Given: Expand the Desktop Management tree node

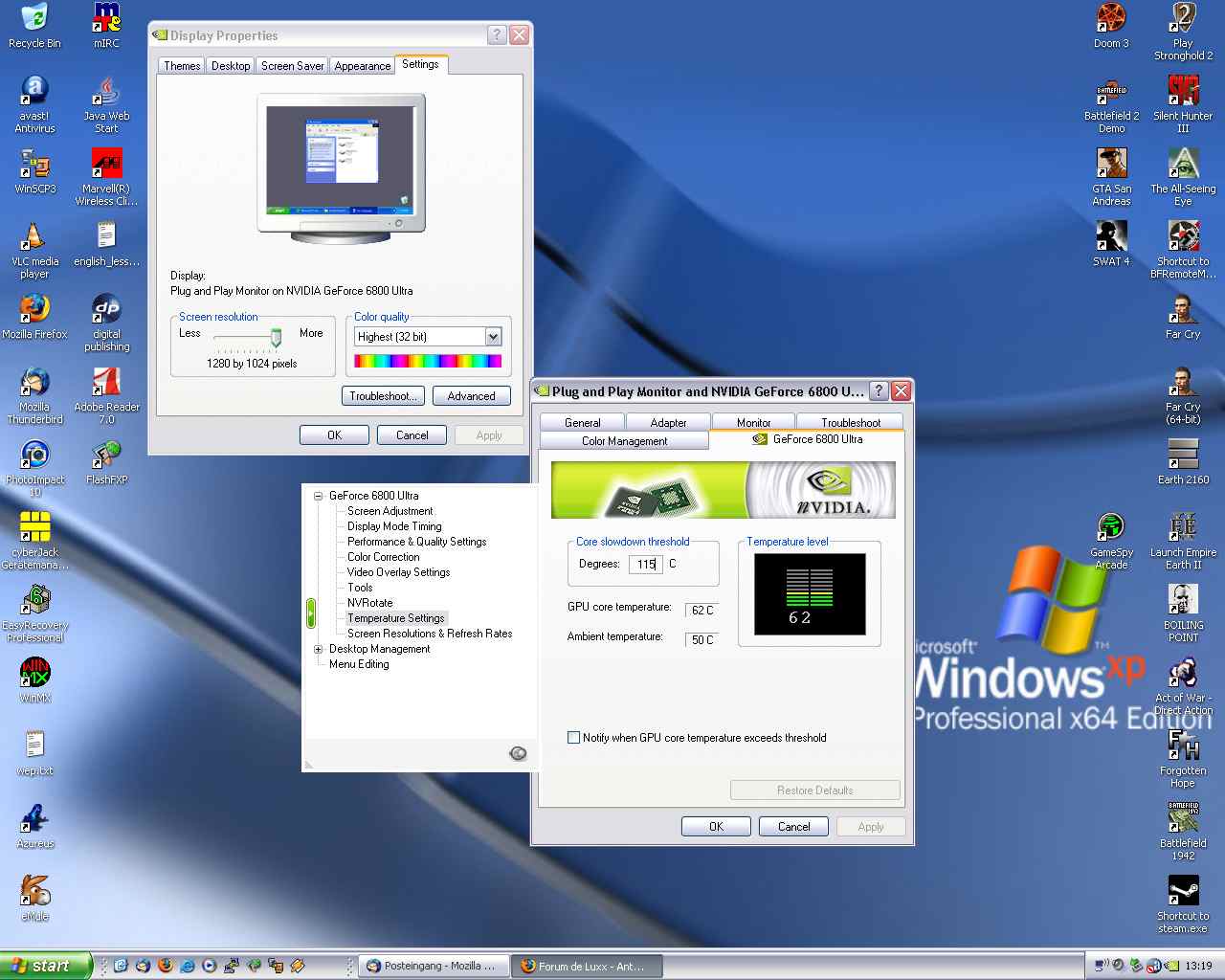Looking at the screenshot, I should coord(319,649).
